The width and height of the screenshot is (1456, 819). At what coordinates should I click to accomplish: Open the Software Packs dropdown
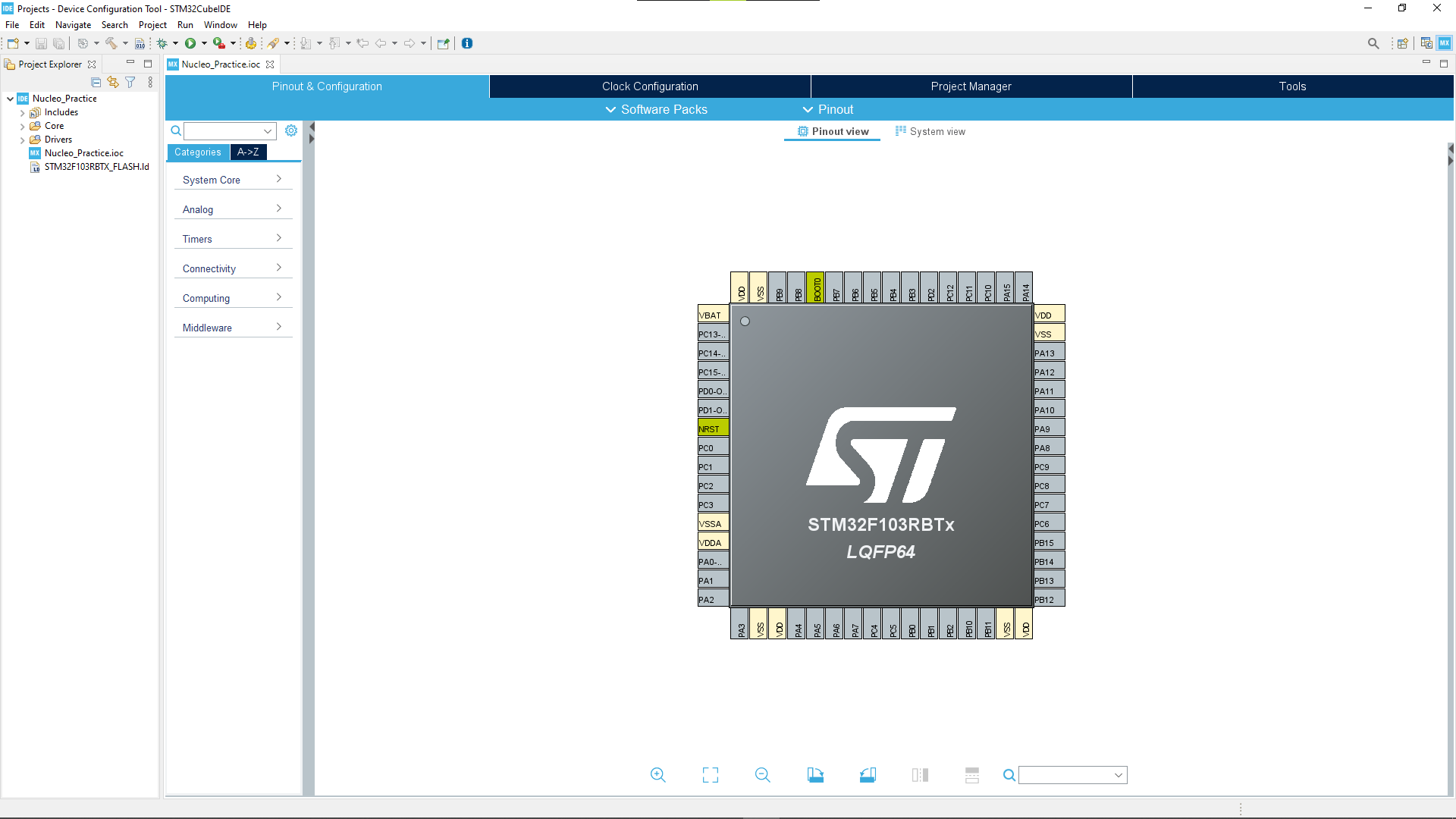click(656, 109)
